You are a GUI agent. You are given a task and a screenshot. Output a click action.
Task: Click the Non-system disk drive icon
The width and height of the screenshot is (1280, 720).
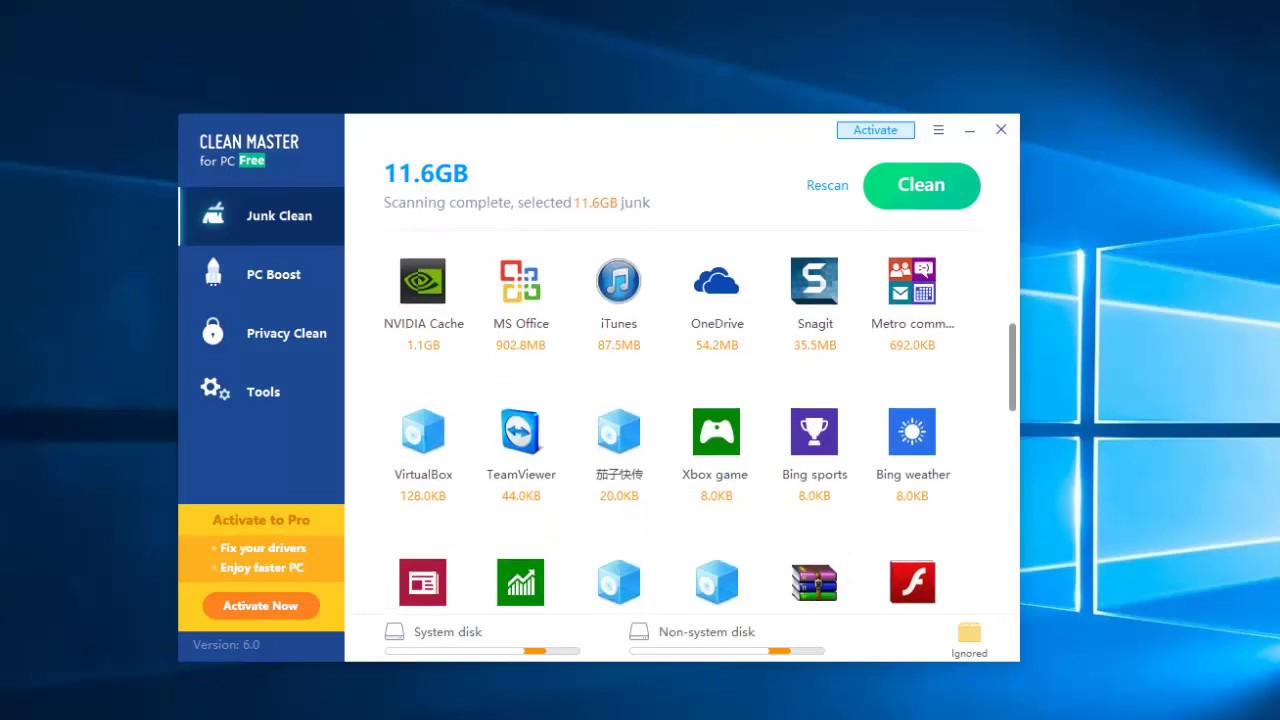pyautogui.click(x=639, y=632)
